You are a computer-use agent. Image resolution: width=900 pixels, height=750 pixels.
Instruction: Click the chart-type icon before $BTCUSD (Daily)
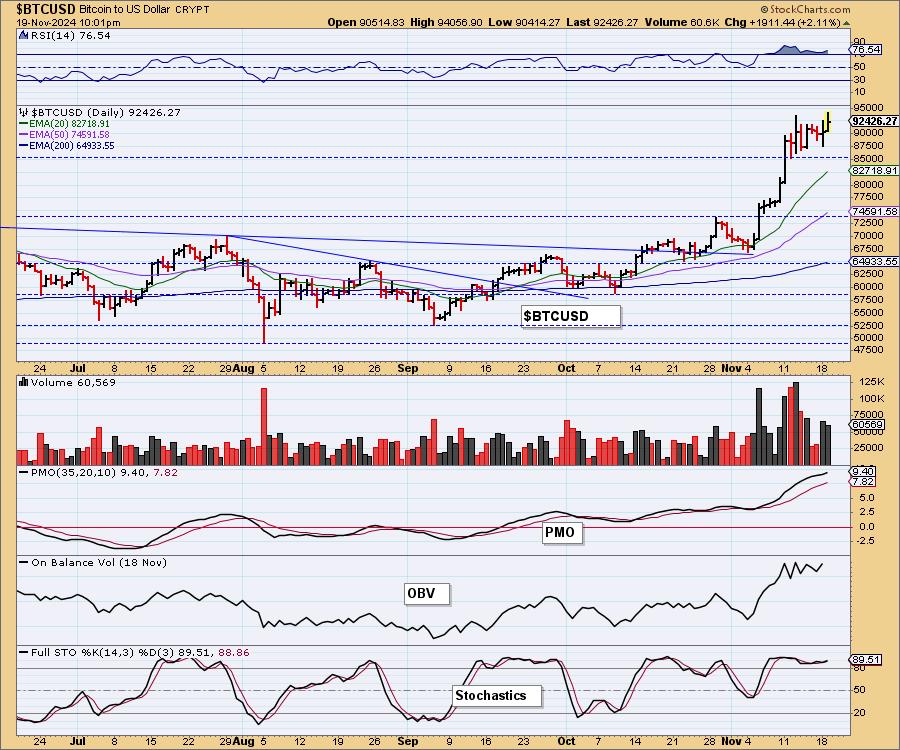pos(23,112)
